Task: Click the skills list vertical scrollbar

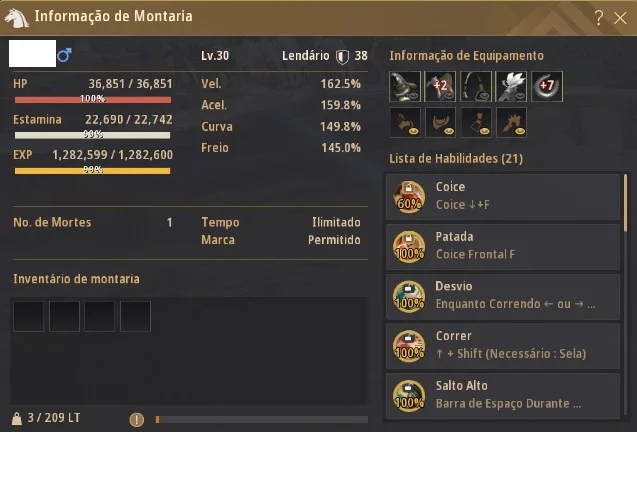Action: (625, 203)
